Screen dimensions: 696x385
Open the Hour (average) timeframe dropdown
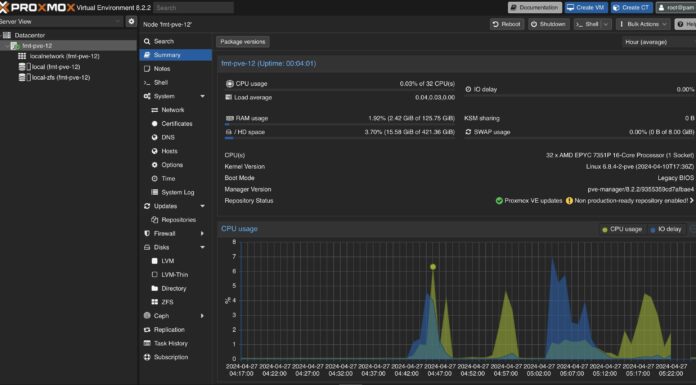(659, 42)
